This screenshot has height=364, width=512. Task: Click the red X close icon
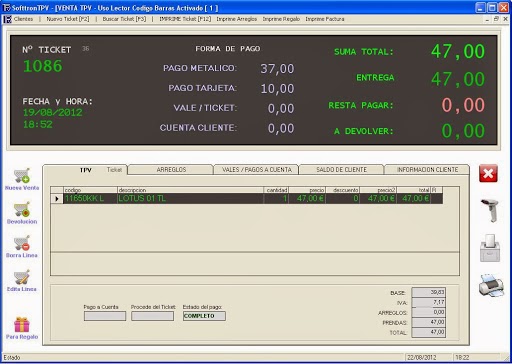[x=488, y=173]
